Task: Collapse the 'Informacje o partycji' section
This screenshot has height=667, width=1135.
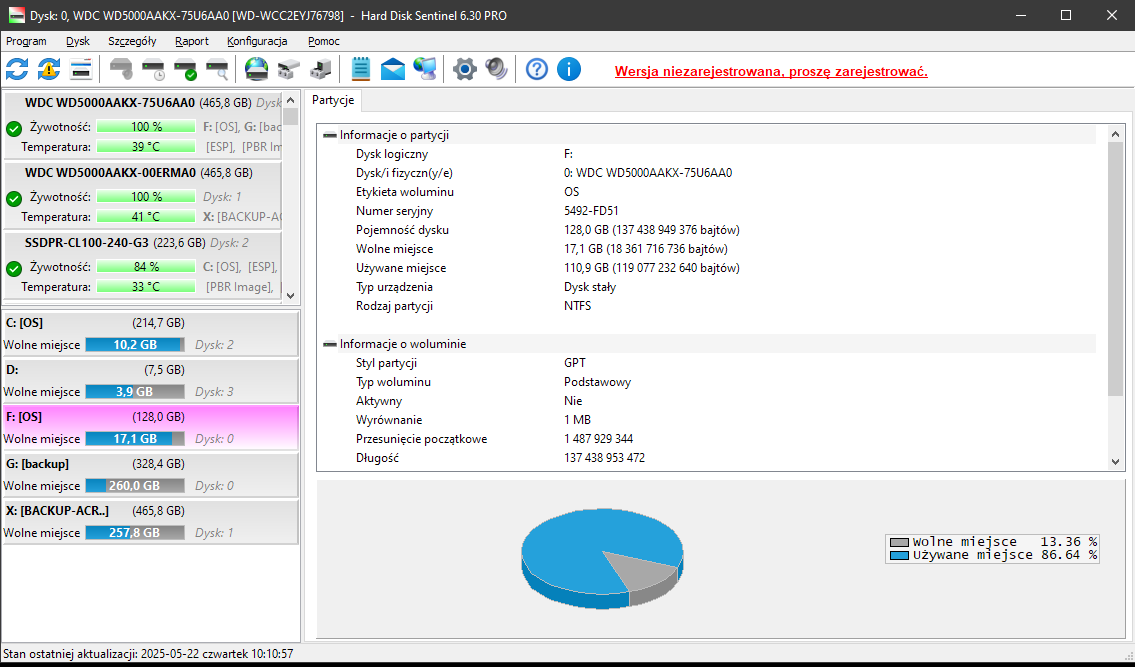Action: click(330, 135)
